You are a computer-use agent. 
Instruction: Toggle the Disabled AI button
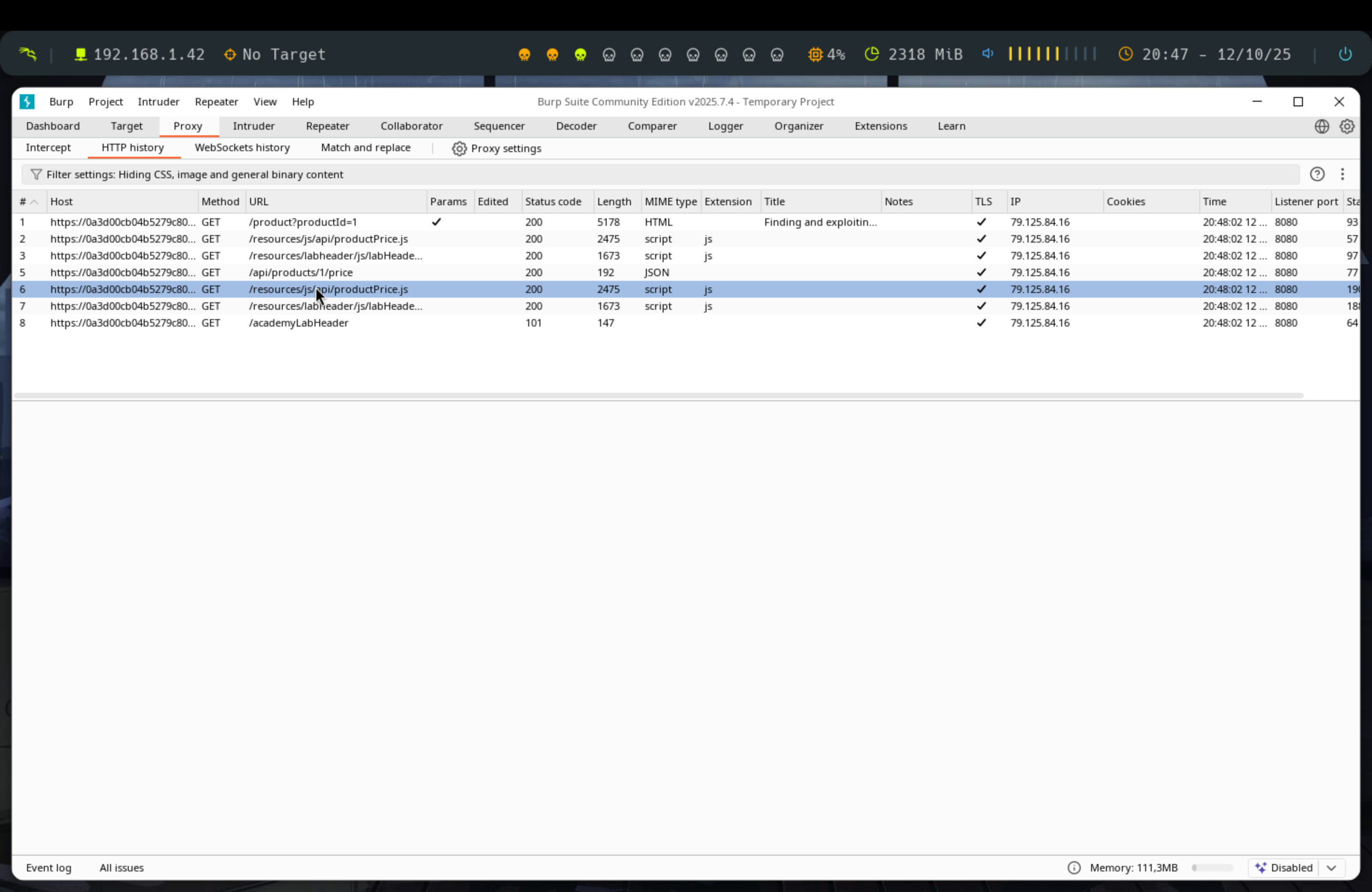coord(1283,868)
